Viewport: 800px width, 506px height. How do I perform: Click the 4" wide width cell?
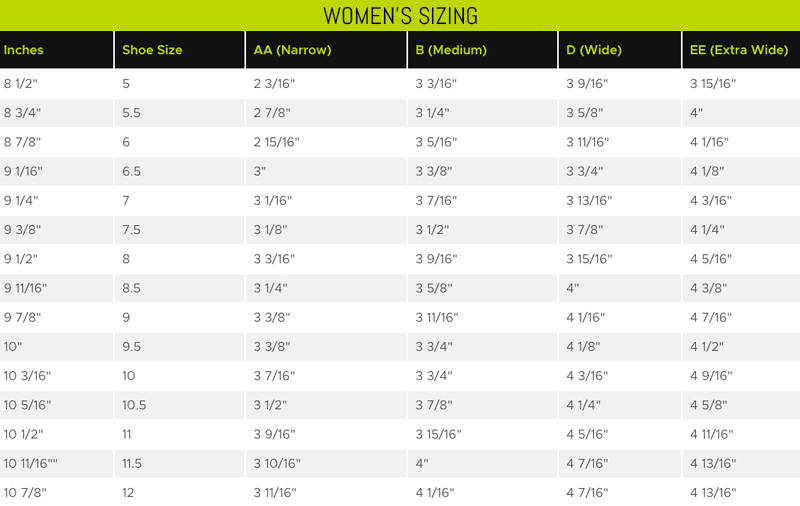620,288
